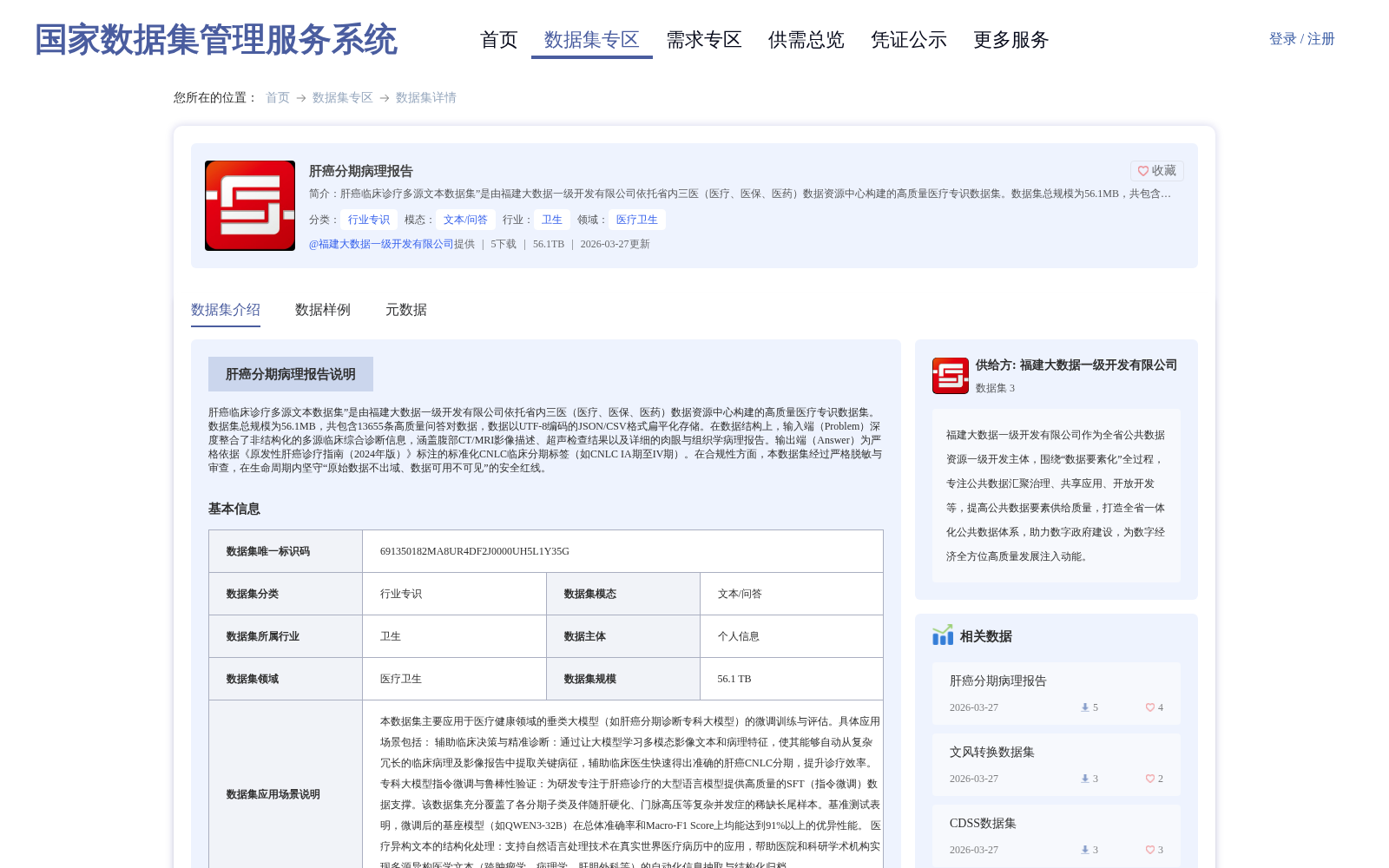This screenshot has width=1389, height=868.
Task: Open @福建大数据一级开发有限公司 provider link
Action: 381,244
